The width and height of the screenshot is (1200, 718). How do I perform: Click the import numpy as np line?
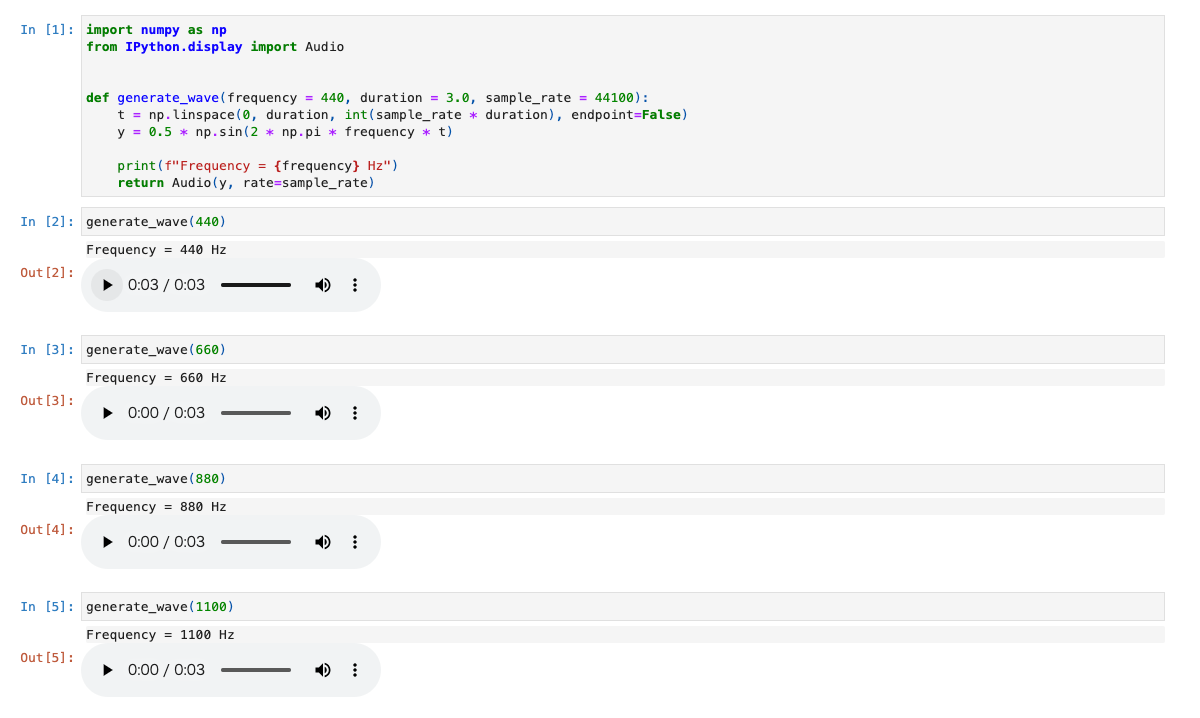coord(156,30)
